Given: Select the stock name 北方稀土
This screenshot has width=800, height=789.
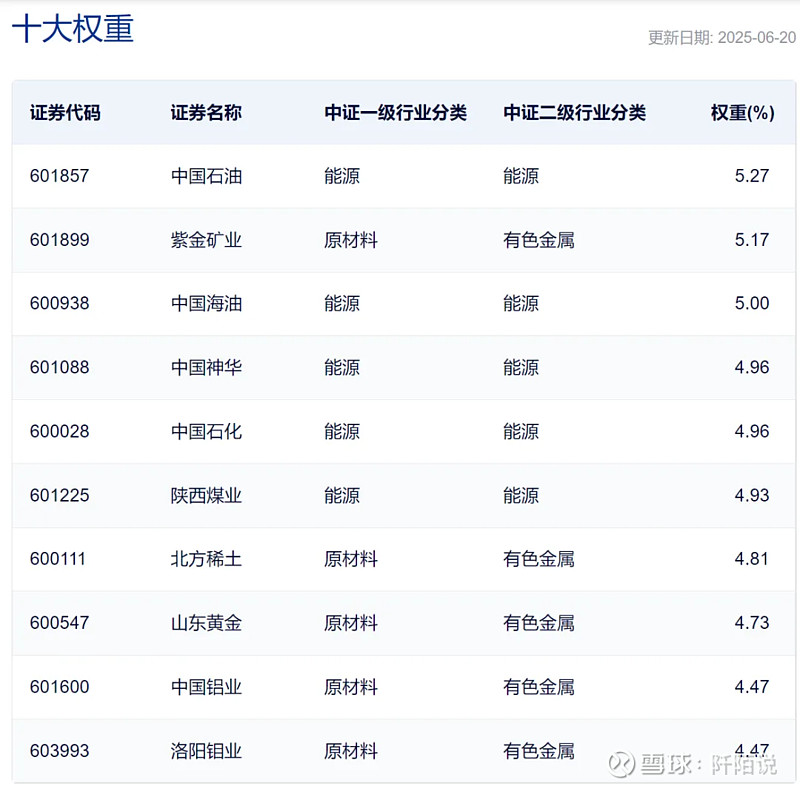Looking at the screenshot, I should click(206, 559).
